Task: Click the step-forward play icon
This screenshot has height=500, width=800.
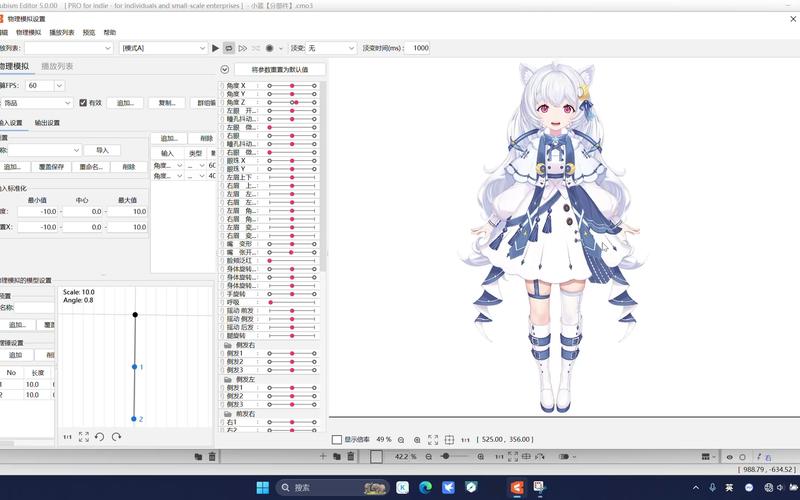Action: (243, 48)
